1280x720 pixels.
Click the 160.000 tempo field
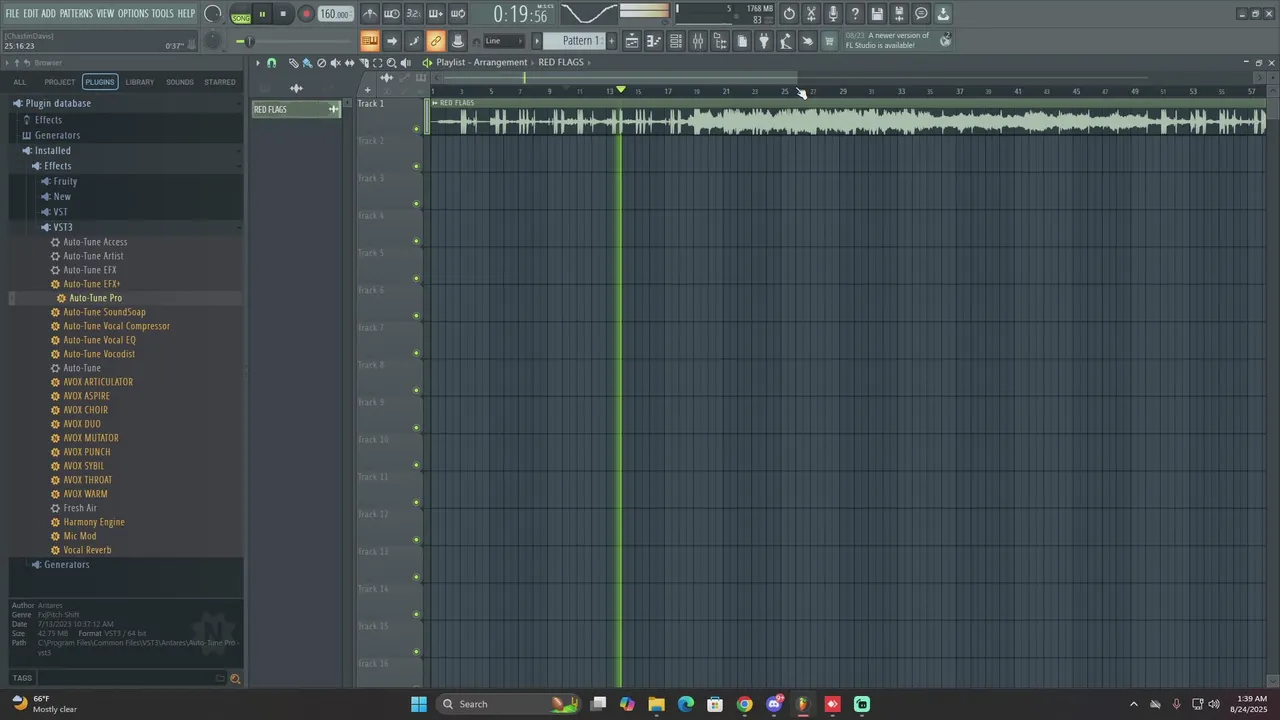[334, 14]
